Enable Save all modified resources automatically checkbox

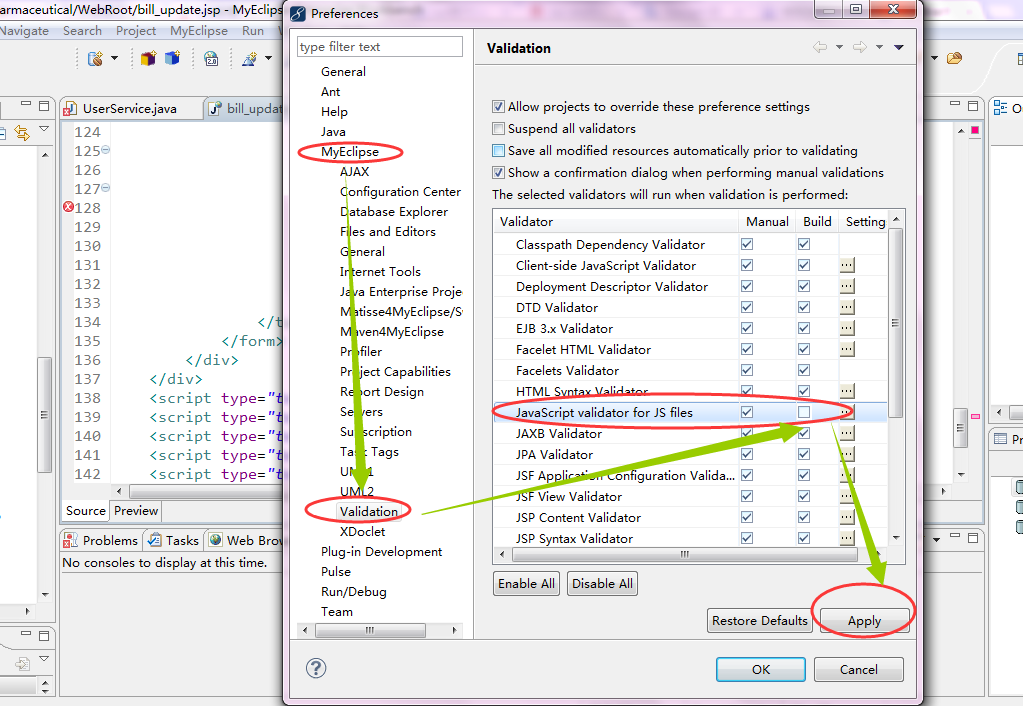(x=498, y=151)
